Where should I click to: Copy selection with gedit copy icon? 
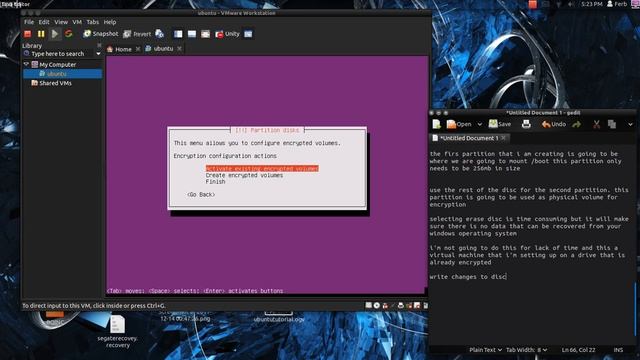tap(611, 124)
